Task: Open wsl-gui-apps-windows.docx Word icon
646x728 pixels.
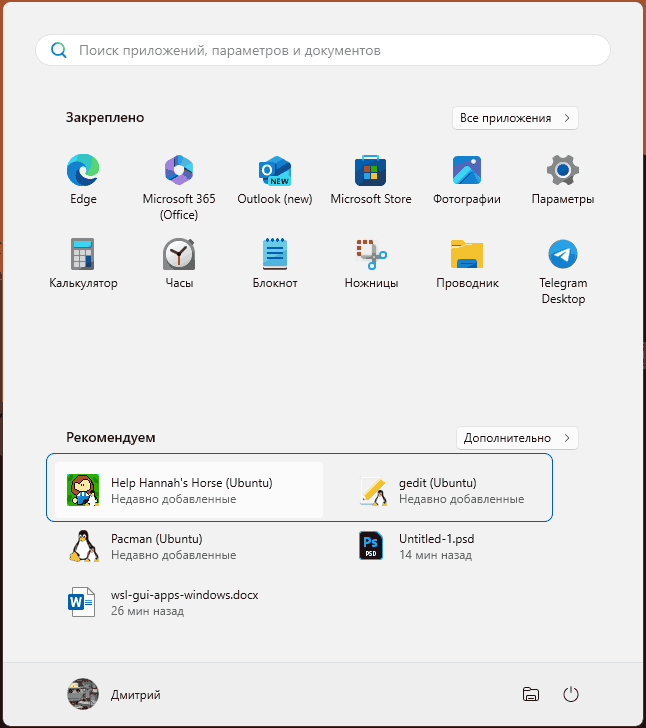Action: point(82,602)
